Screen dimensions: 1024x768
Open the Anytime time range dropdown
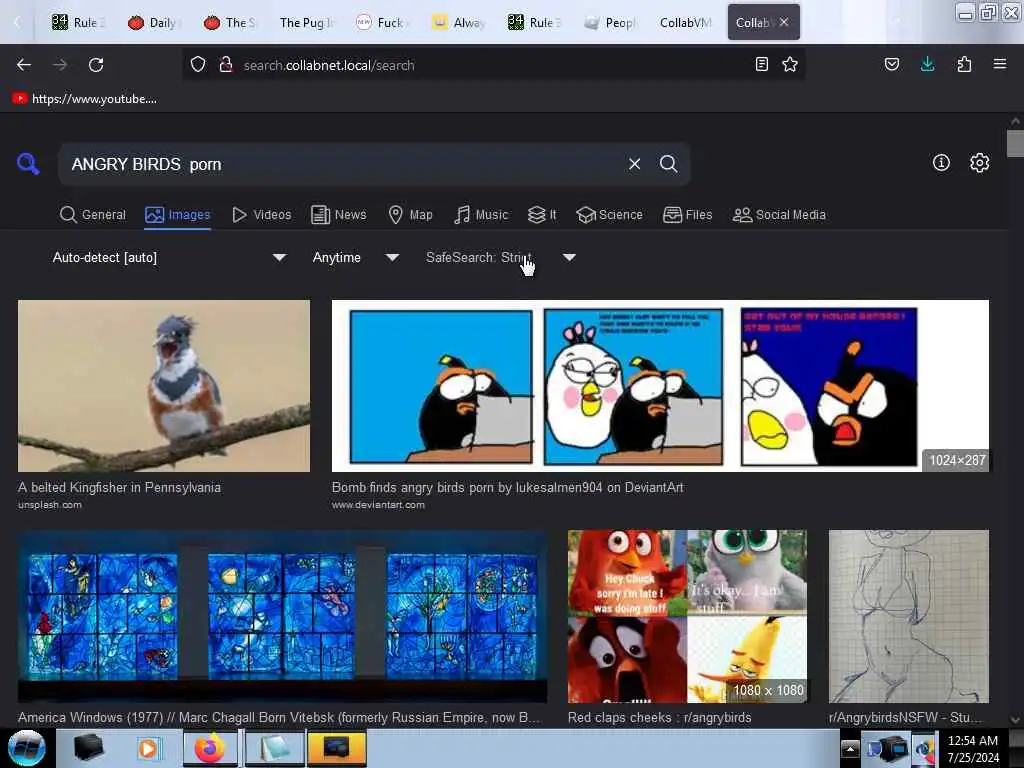355,257
